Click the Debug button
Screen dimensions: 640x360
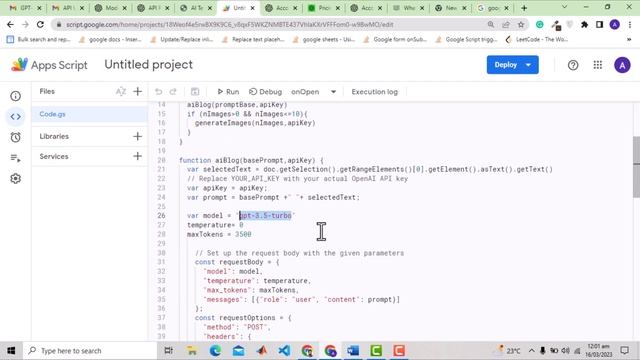pyautogui.click(x=265, y=92)
